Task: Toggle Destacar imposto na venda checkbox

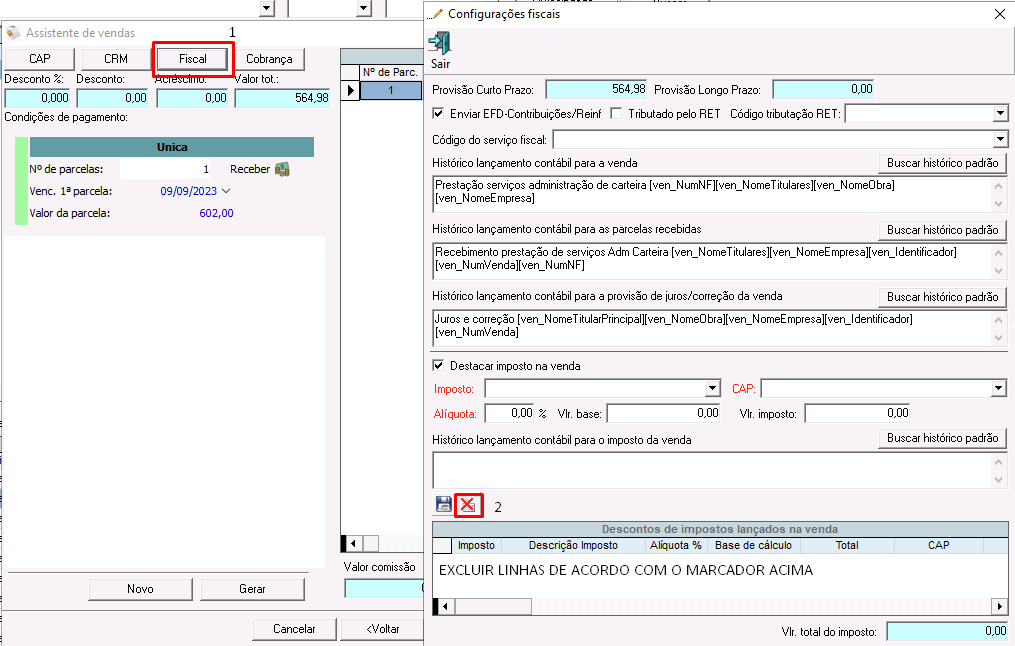Action: [x=438, y=365]
